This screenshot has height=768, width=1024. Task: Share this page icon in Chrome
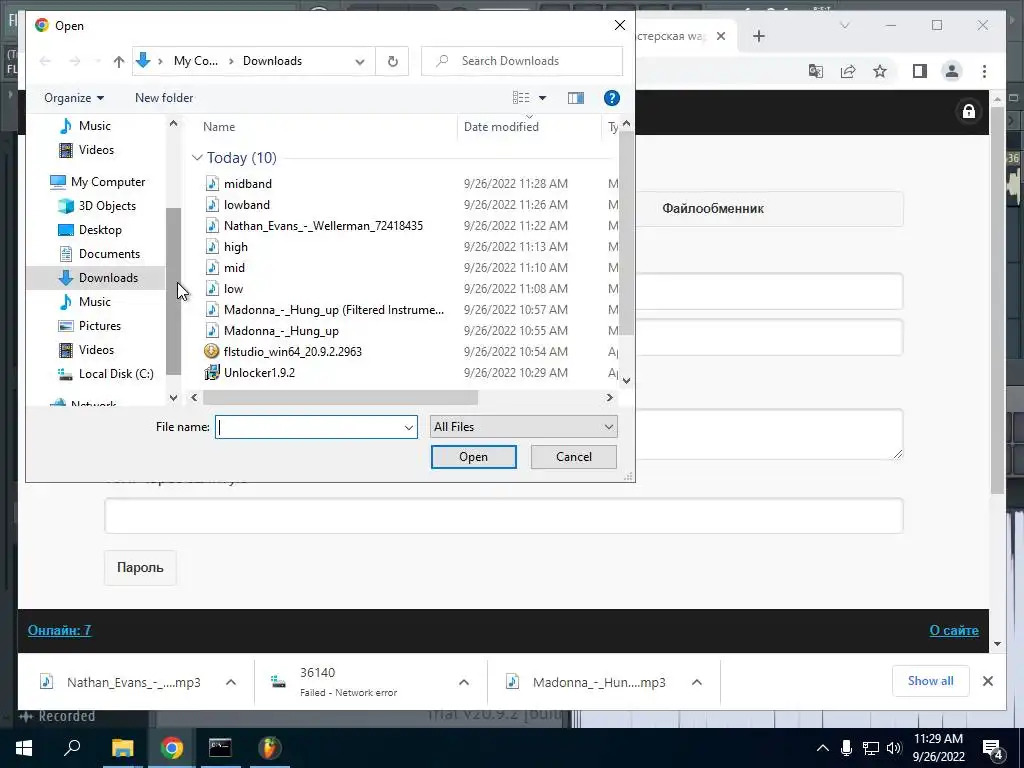(848, 71)
